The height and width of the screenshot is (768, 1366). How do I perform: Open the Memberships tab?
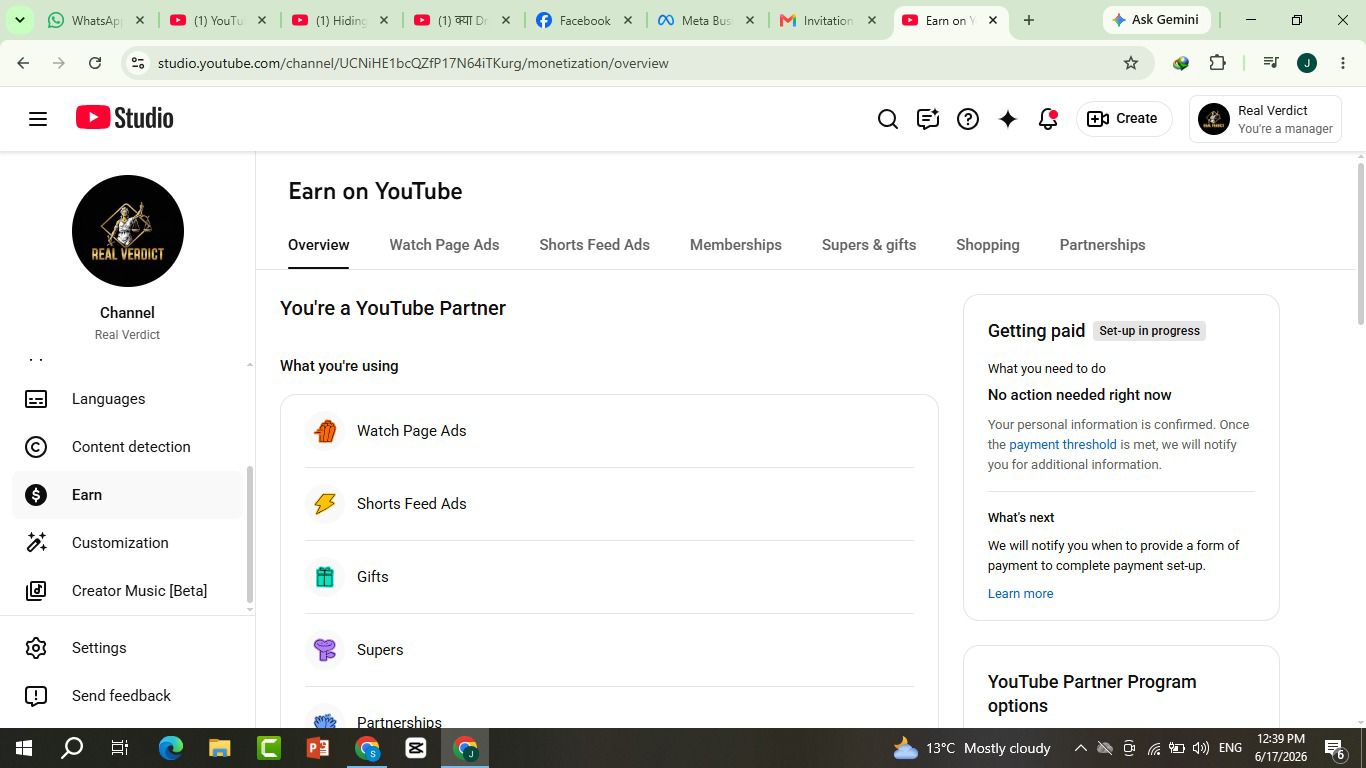coord(736,245)
